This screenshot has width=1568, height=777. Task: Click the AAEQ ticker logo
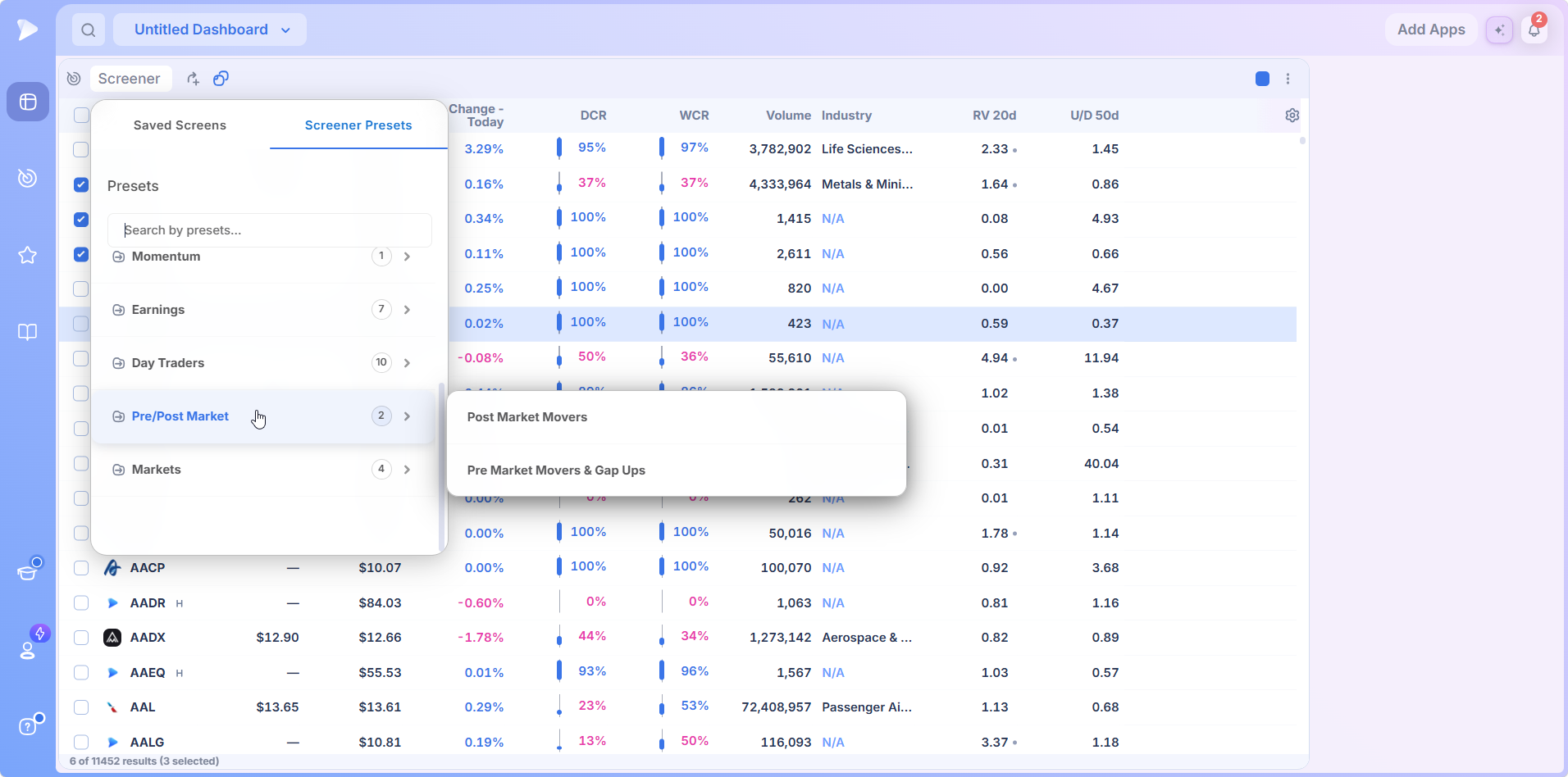(x=112, y=673)
